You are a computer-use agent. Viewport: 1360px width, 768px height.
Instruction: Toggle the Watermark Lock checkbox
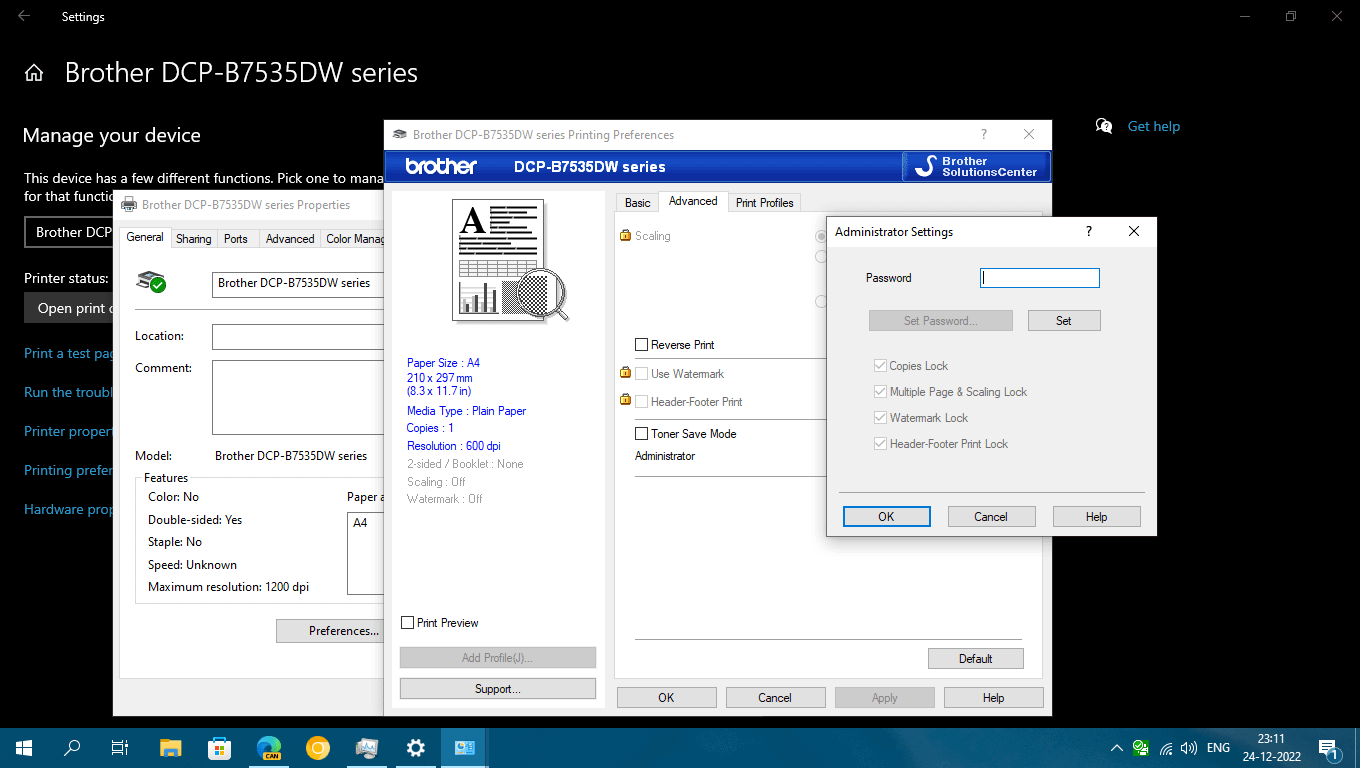click(x=880, y=418)
